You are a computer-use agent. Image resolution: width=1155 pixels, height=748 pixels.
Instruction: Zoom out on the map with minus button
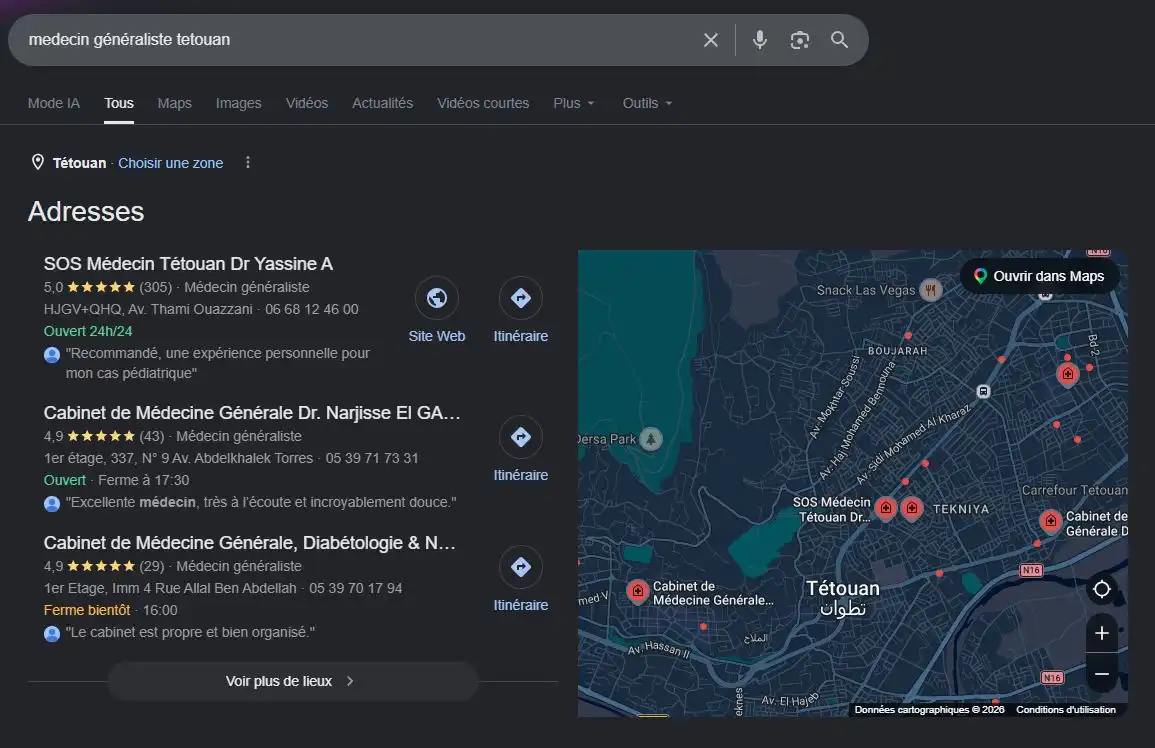pyautogui.click(x=1101, y=674)
